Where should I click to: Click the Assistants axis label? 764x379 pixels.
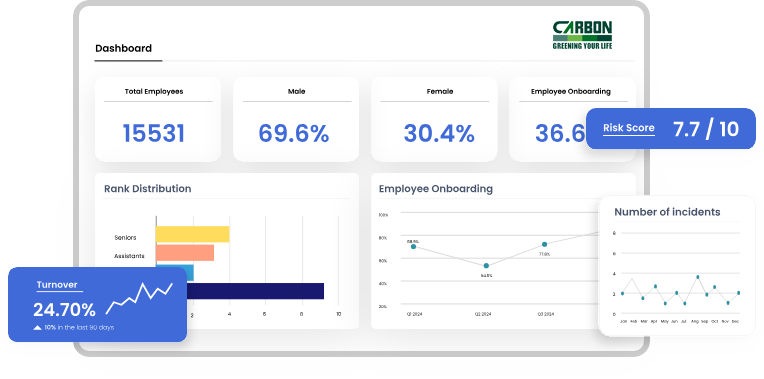point(129,256)
